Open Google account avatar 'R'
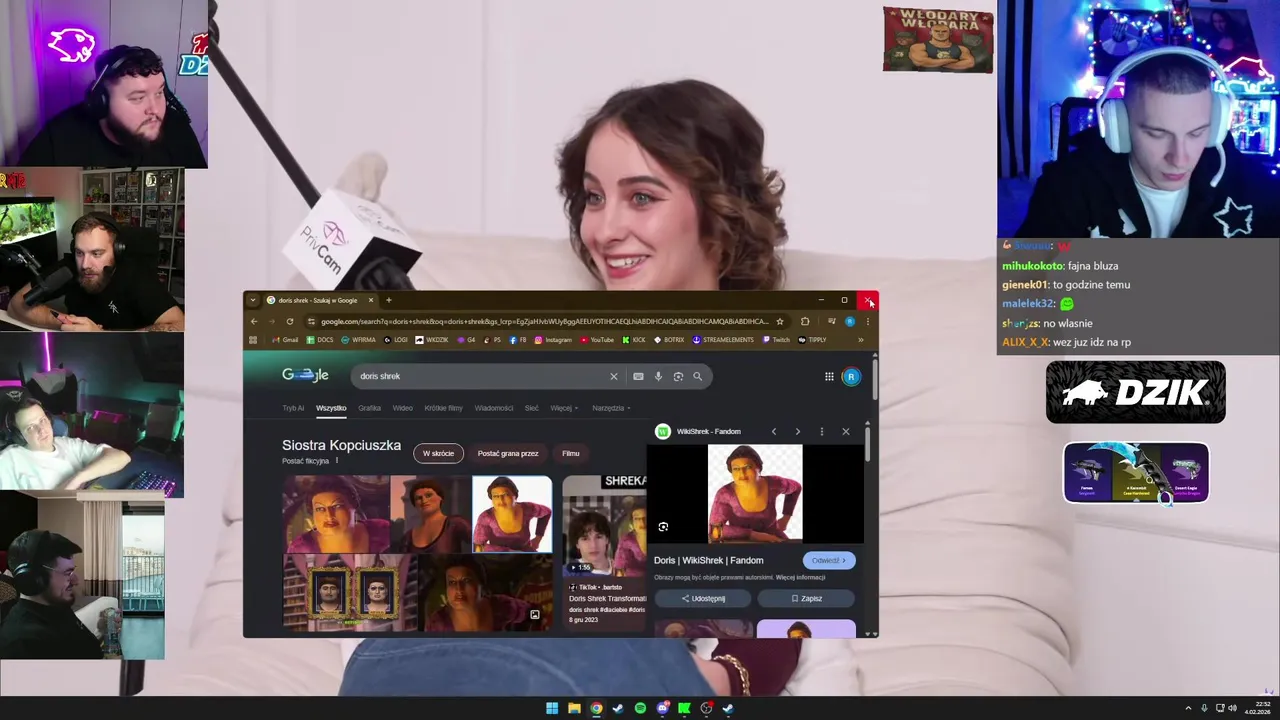This screenshot has width=1280, height=720. click(x=851, y=376)
